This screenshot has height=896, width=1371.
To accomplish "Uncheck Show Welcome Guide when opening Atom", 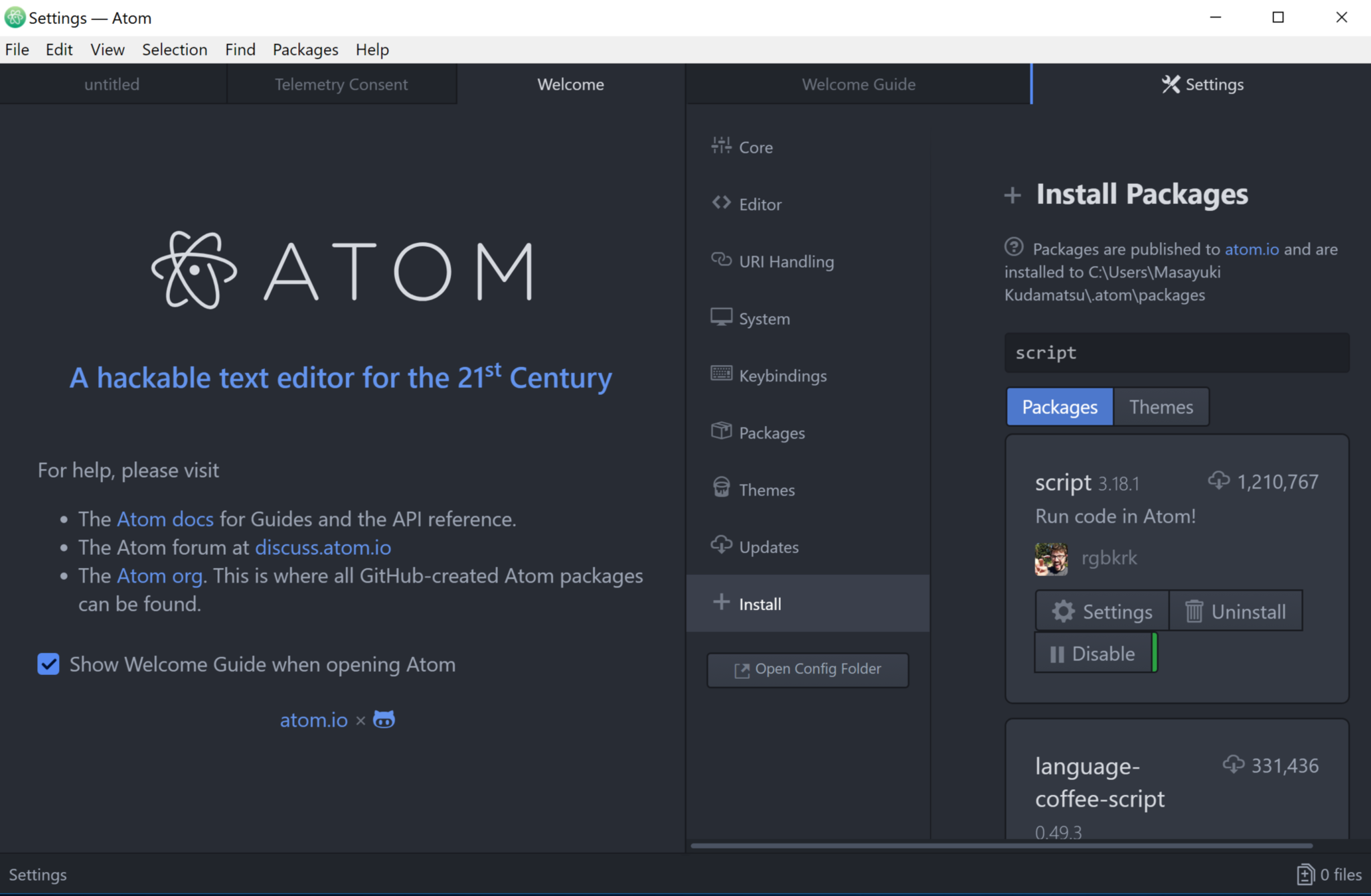I will [x=48, y=664].
